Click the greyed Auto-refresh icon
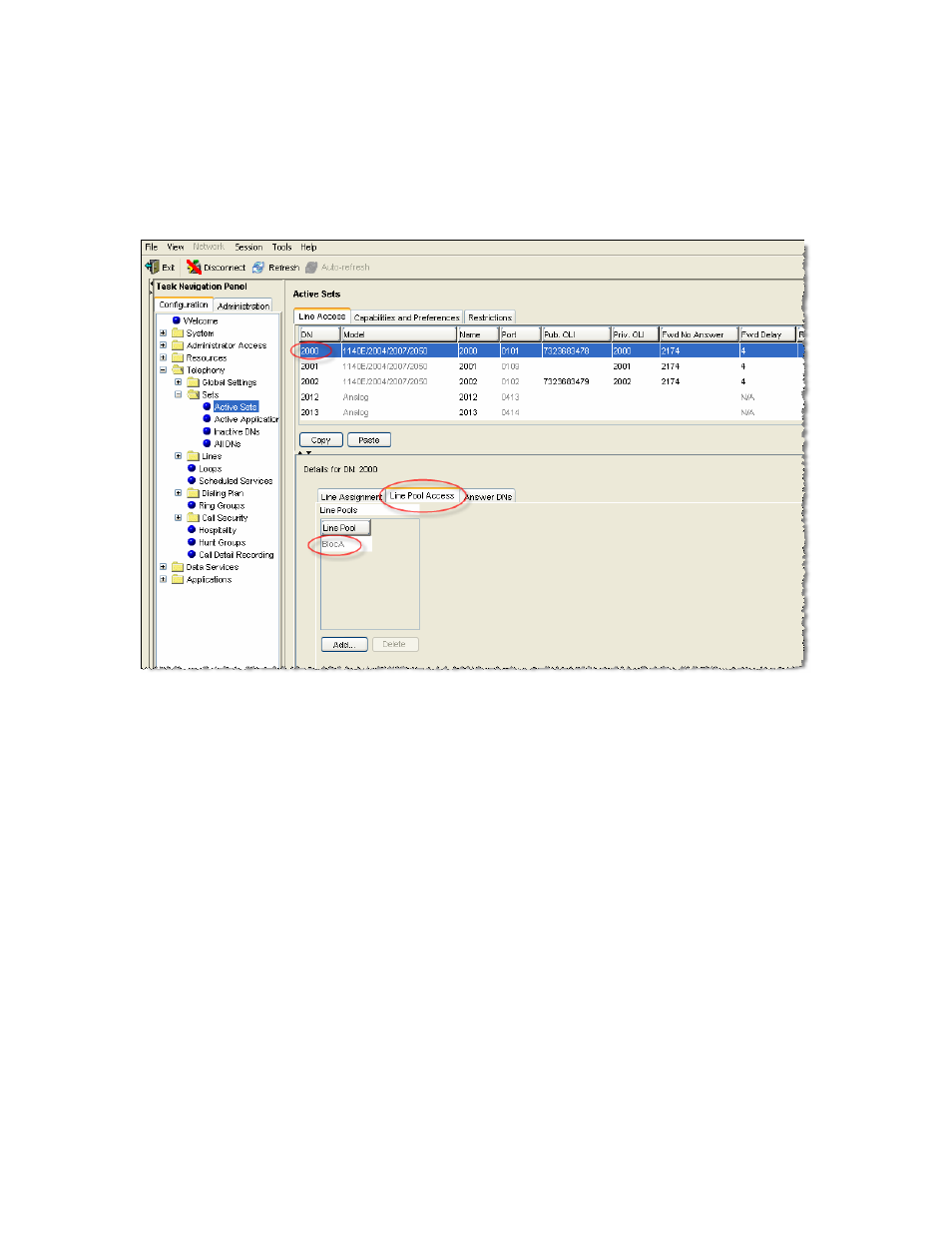952x1233 pixels. (x=311, y=267)
